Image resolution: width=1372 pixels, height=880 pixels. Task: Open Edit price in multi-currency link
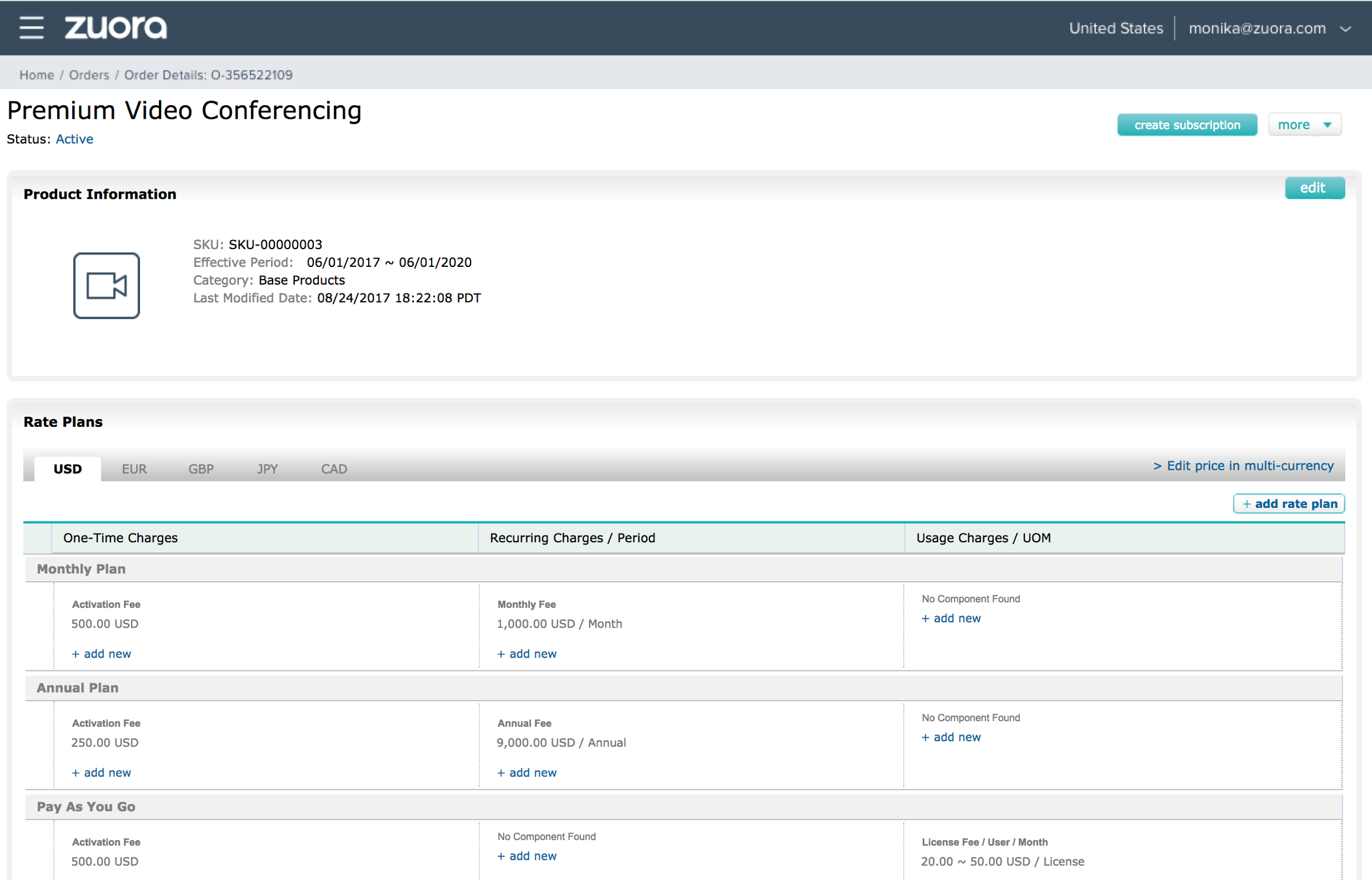(x=1243, y=466)
